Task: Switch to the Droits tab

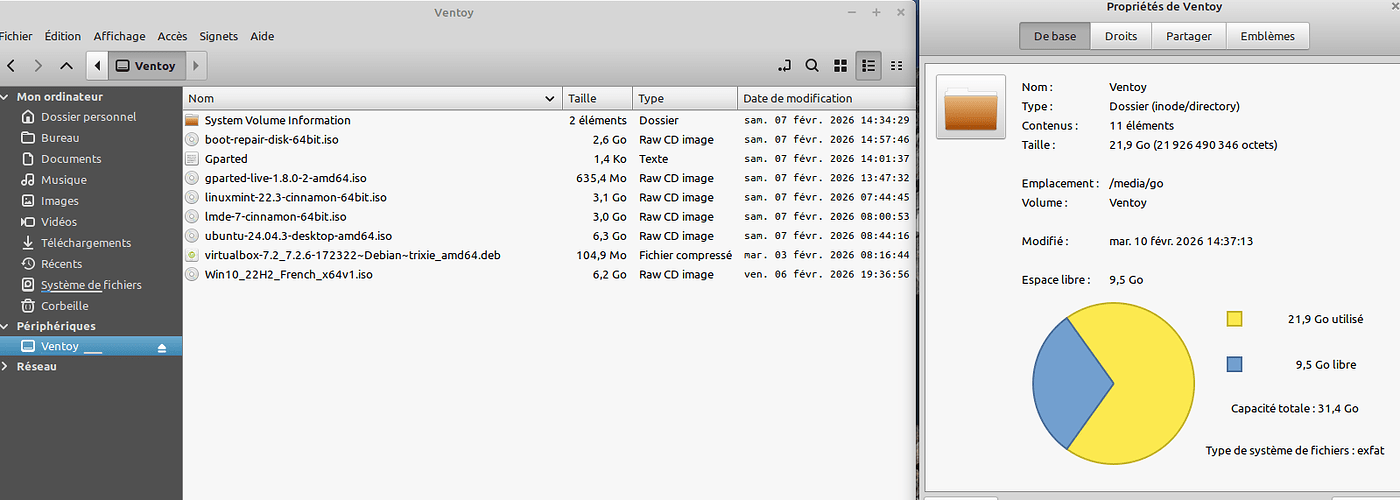Action: click(x=1120, y=36)
